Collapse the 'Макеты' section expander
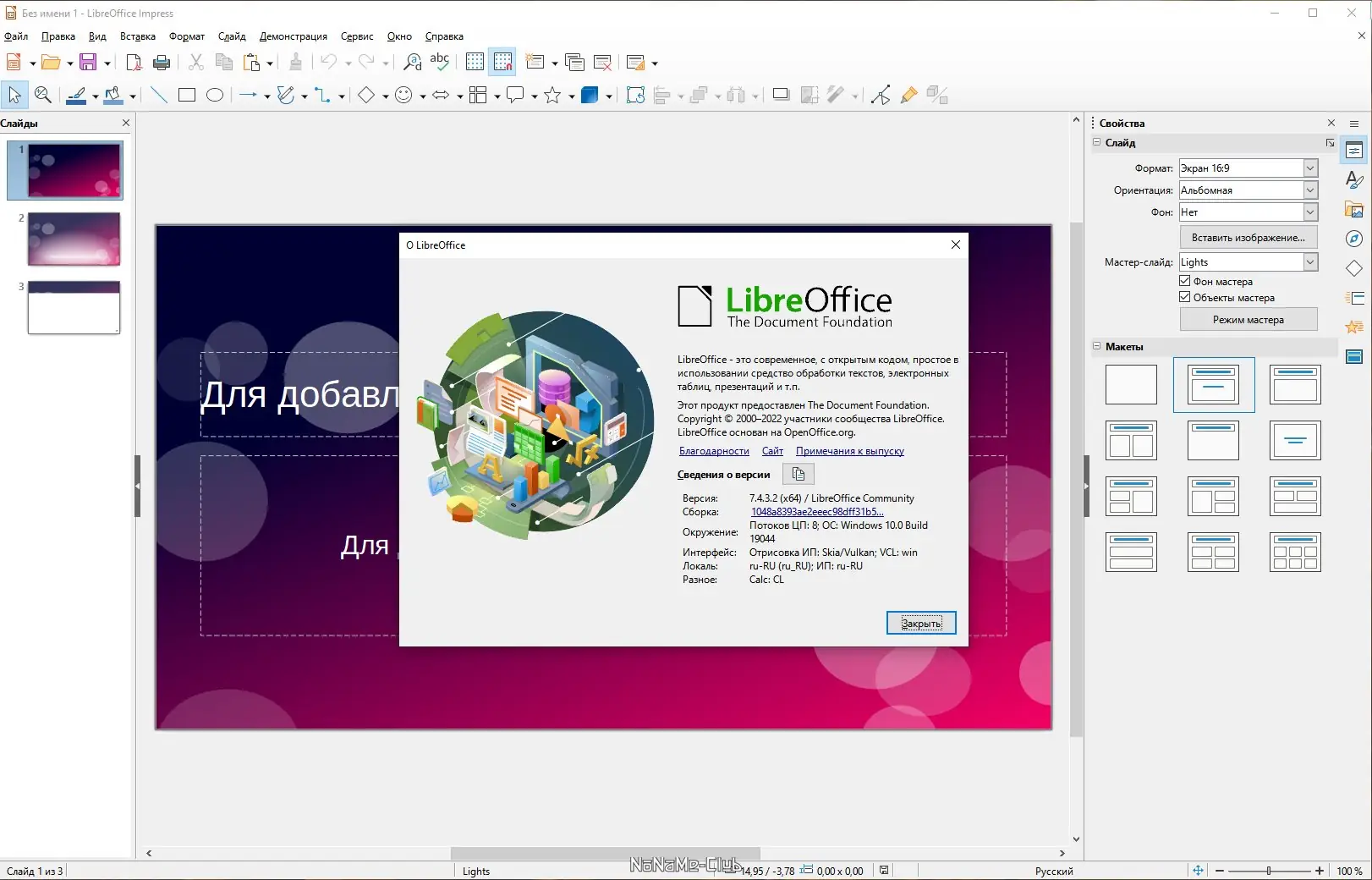The width and height of the screenshot is (1372, 880). click(1097, 346)
